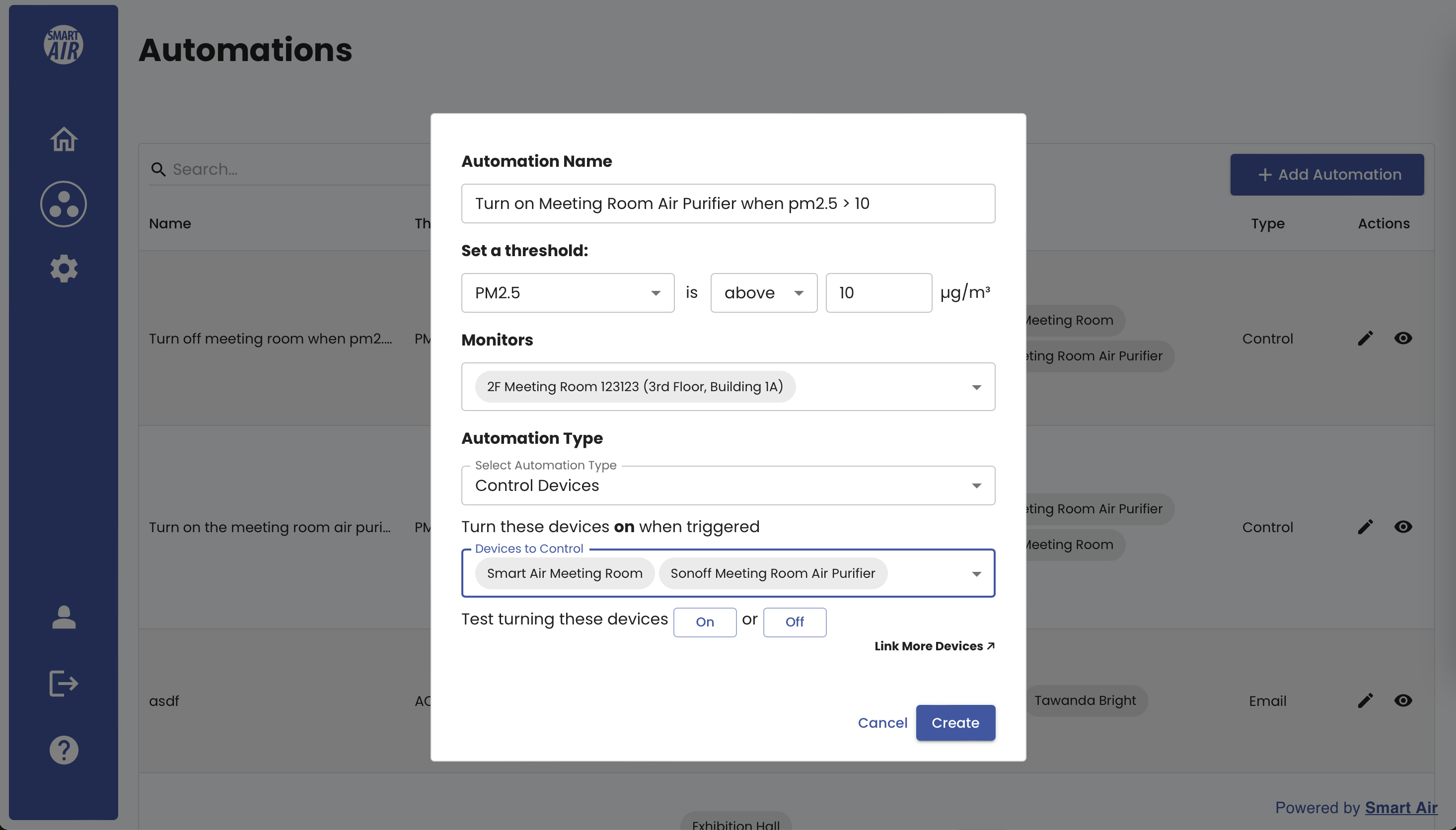This screenshot has height=830, width=1456.
Task: Click the Smart Air settings gear icon
Action: click(63, 268)
